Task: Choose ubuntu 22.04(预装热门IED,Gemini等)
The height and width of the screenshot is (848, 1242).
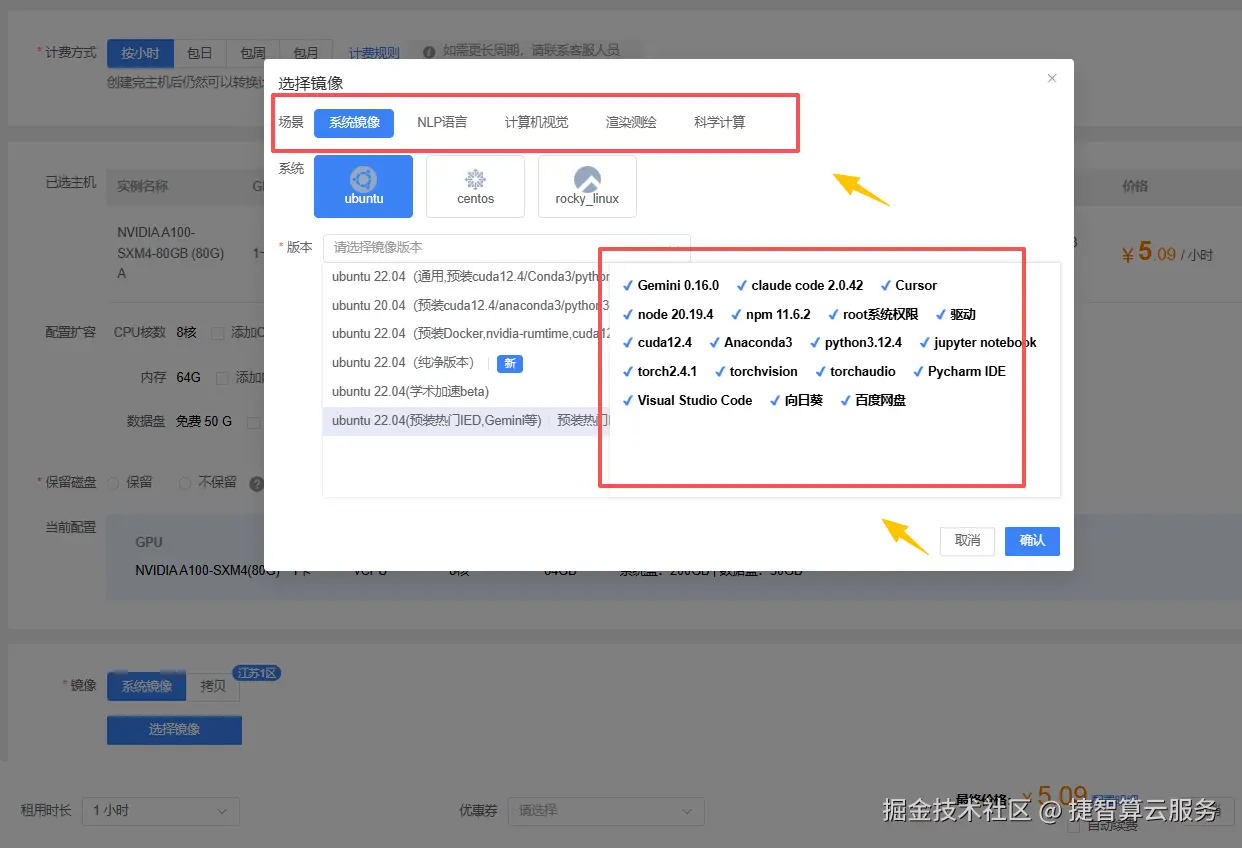Action: click(466, 420)
